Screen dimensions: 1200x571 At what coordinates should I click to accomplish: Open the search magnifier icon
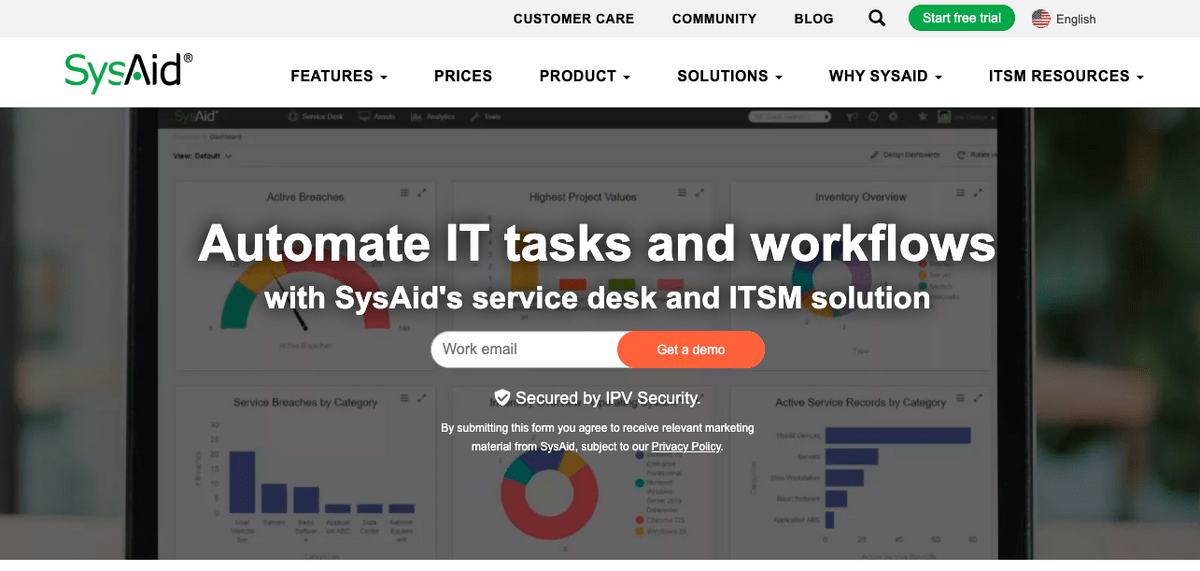[x=877, y=18]
